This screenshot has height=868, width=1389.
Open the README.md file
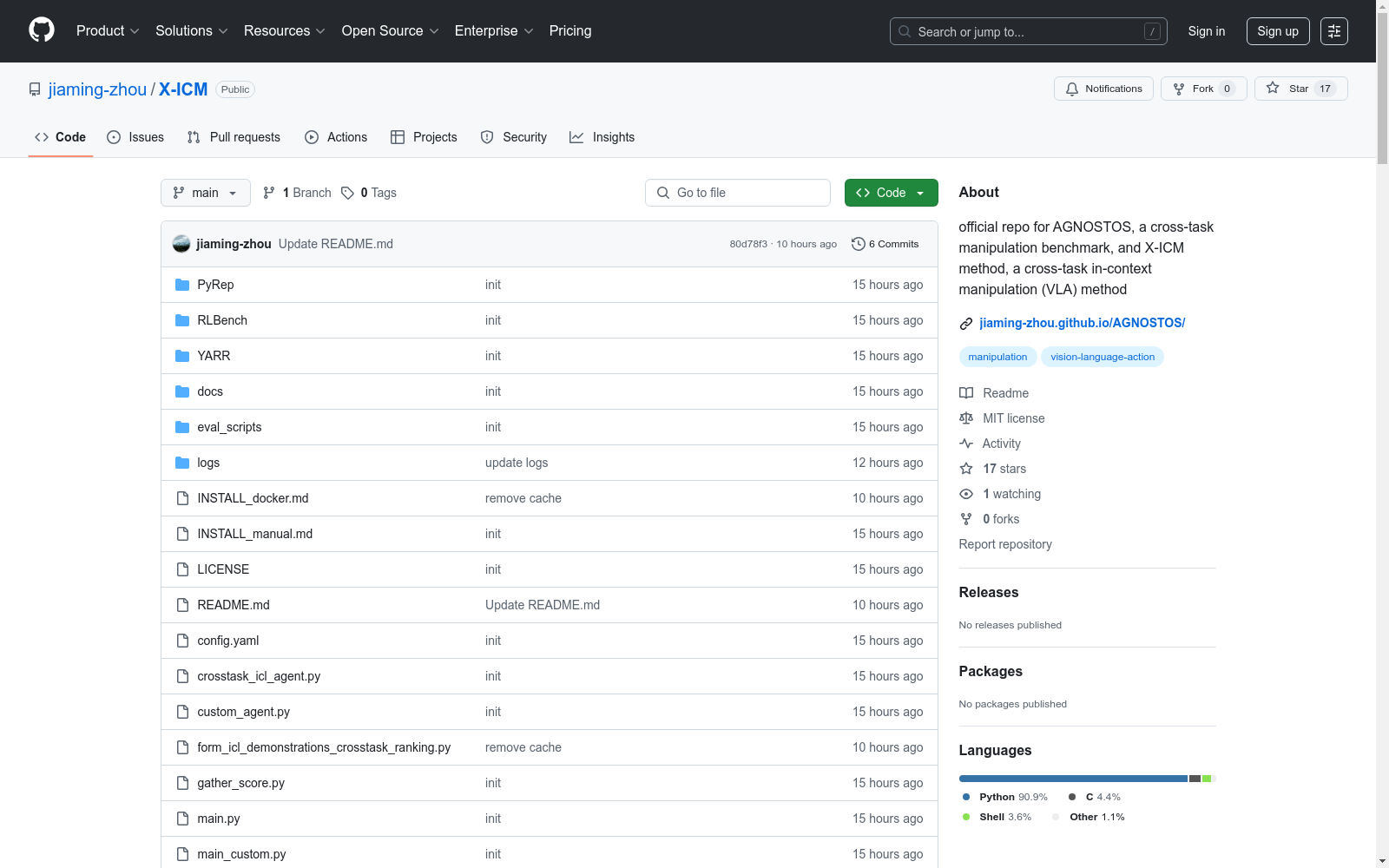coord(234,605)
